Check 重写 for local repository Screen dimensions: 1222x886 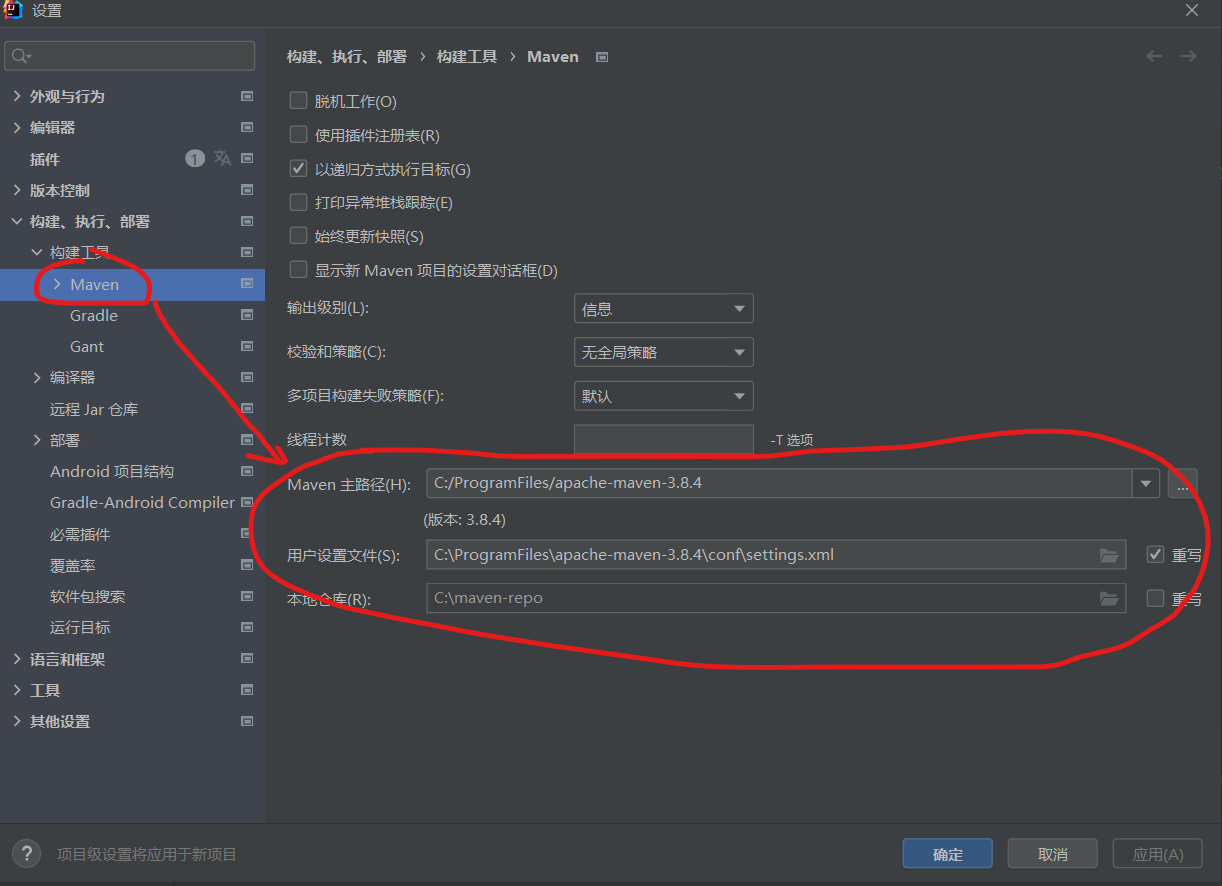point(1155,598)
